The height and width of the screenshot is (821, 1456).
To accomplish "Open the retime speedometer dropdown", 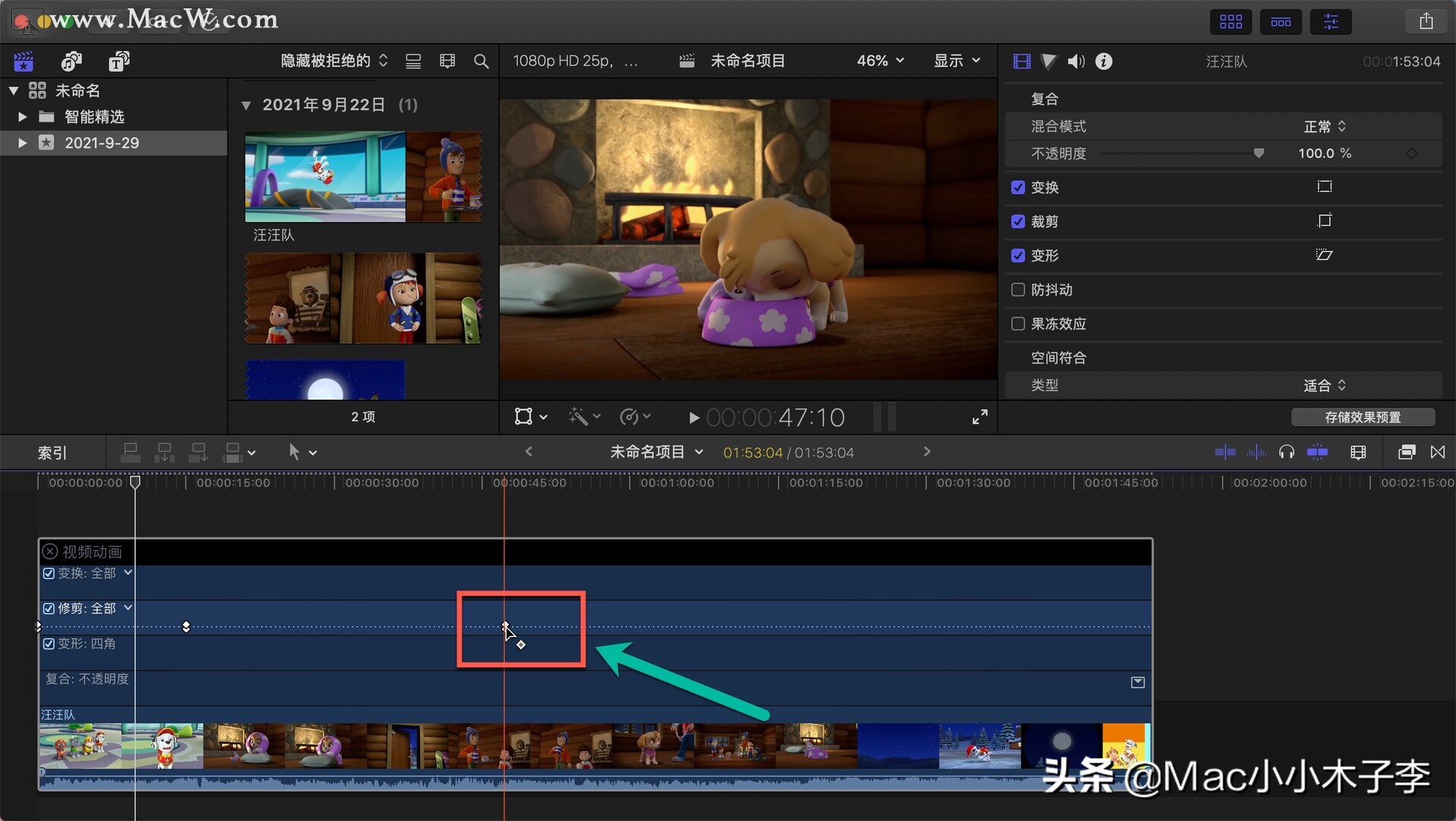I will coord(635,416).
